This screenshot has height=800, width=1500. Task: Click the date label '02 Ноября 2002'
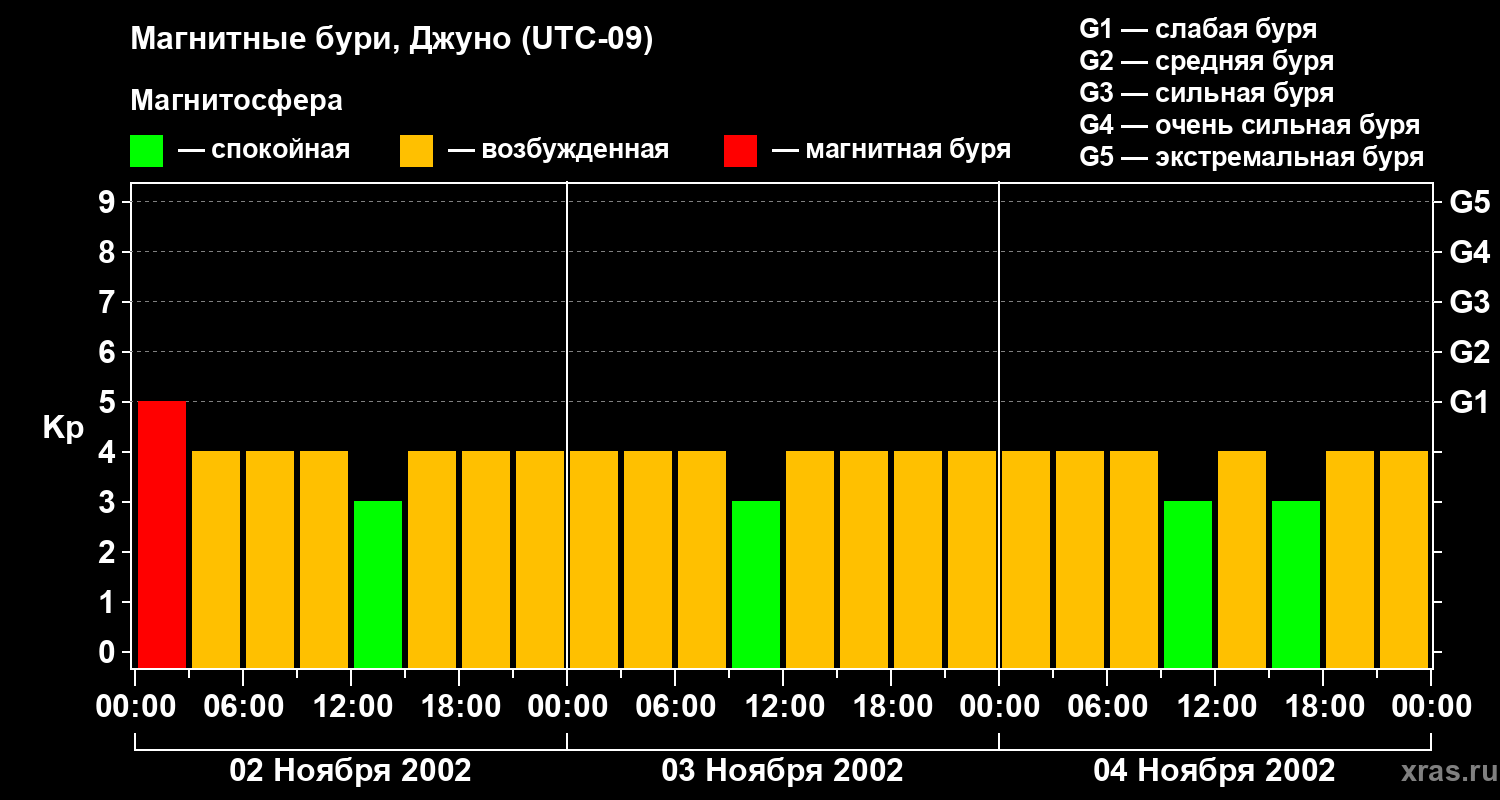tap(350, 770)
